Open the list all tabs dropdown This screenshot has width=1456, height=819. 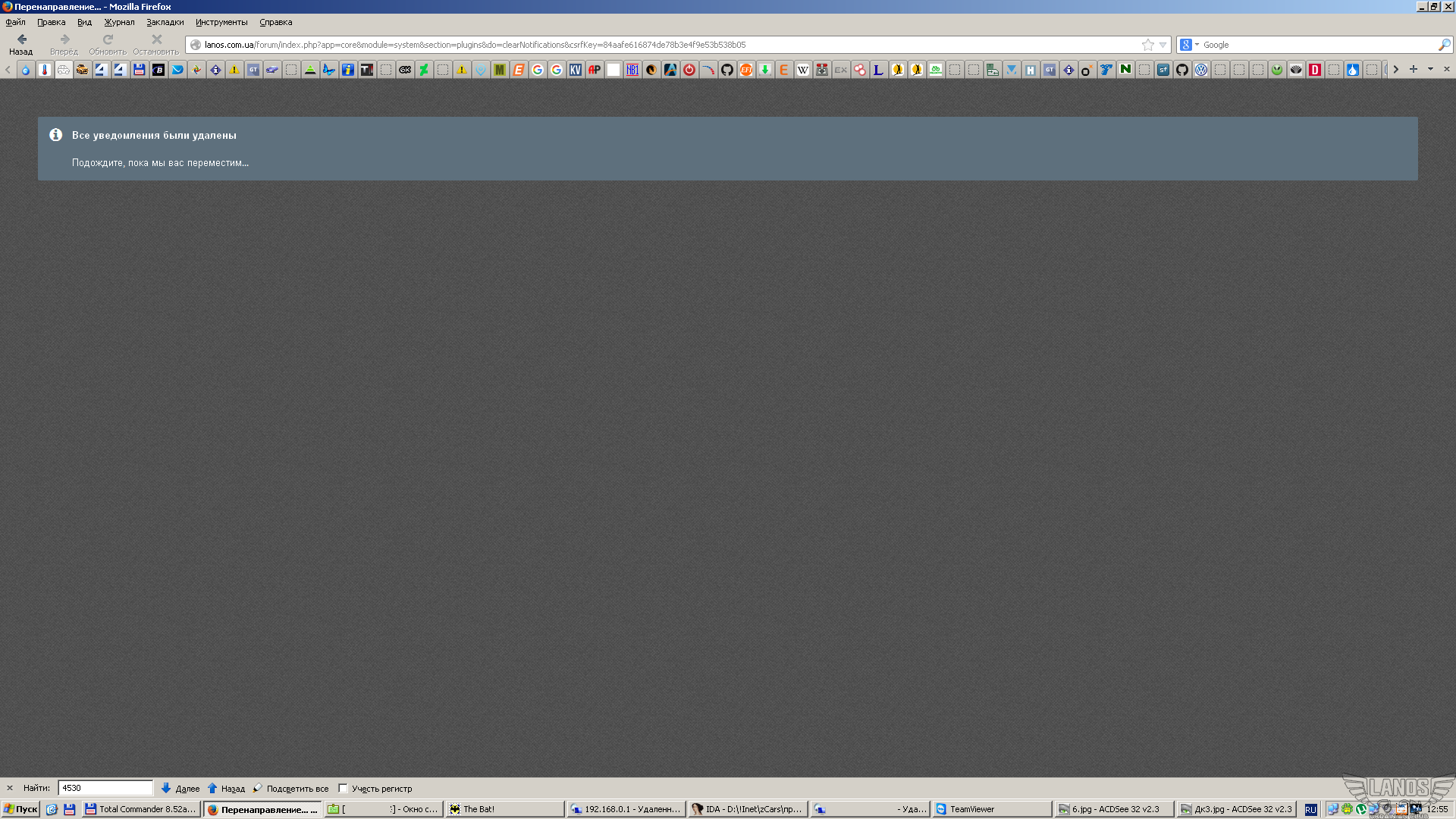point(1430,69)
